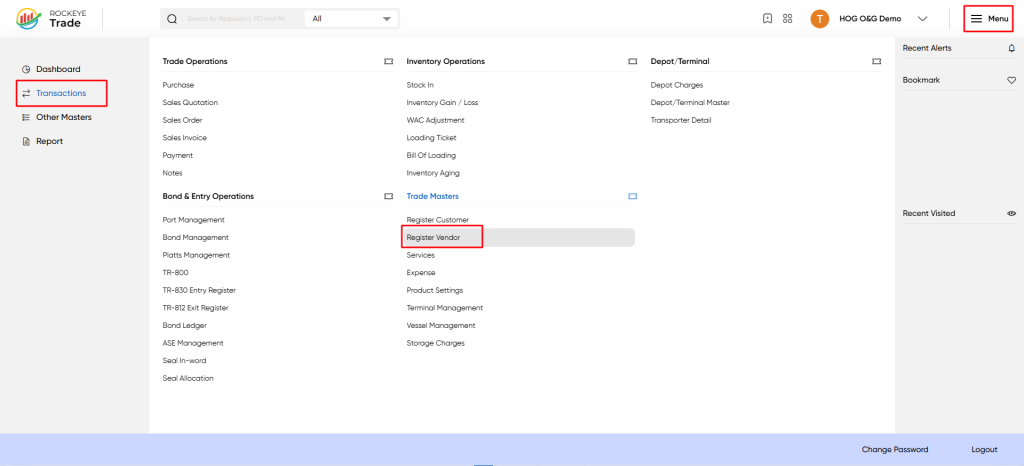The image size is (1024, 466).
Task: Click the eye icon beside Recent Visited
Action: coord(1012,213)
